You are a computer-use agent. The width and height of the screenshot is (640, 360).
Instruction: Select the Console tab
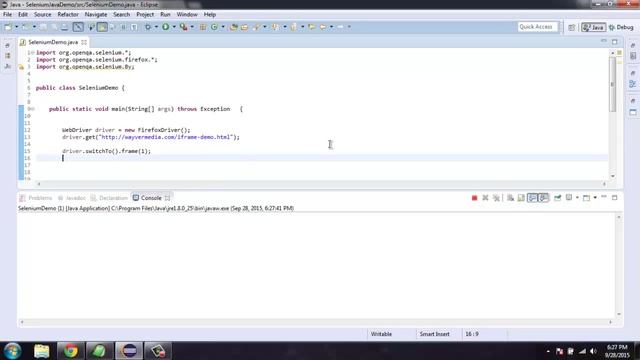151,198
